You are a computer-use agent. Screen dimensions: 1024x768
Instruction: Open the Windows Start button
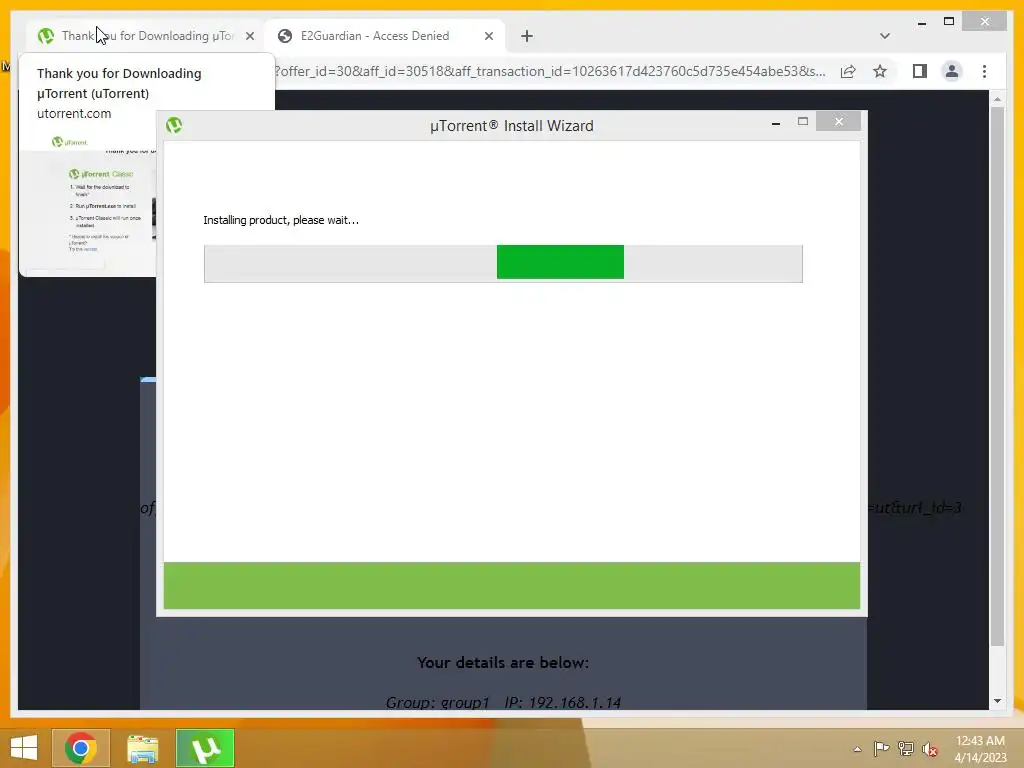(24, 748)
